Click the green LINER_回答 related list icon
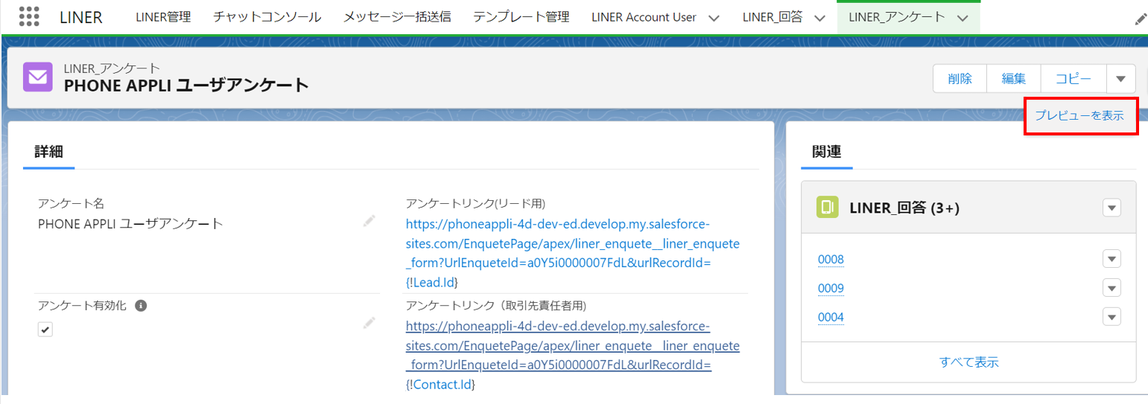 tap(827, 208)
